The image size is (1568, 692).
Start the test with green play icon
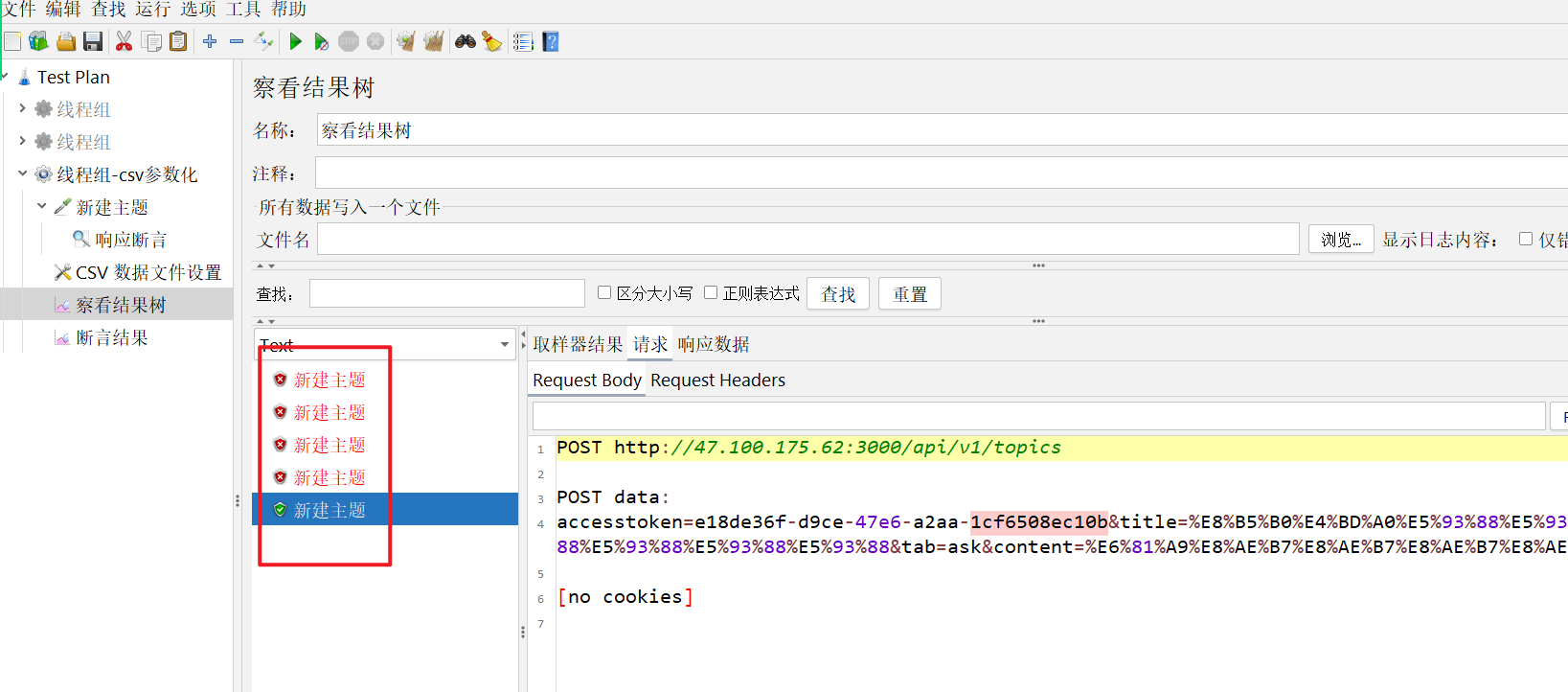click(295, 41)
